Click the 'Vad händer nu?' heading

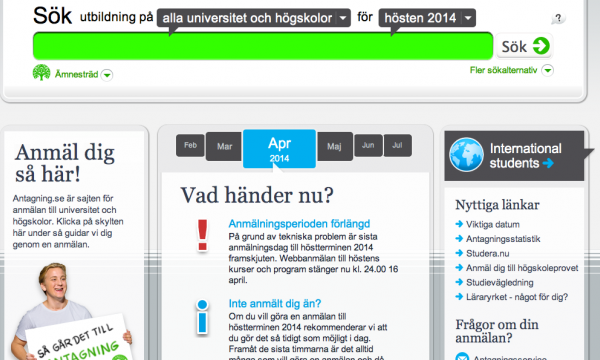tap(257, 195)
